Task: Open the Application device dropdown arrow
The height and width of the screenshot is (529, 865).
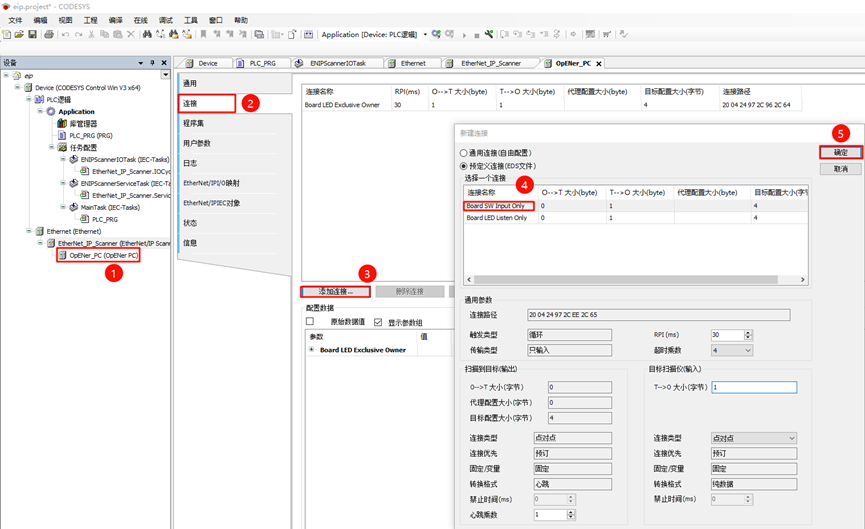Action: 425,34
